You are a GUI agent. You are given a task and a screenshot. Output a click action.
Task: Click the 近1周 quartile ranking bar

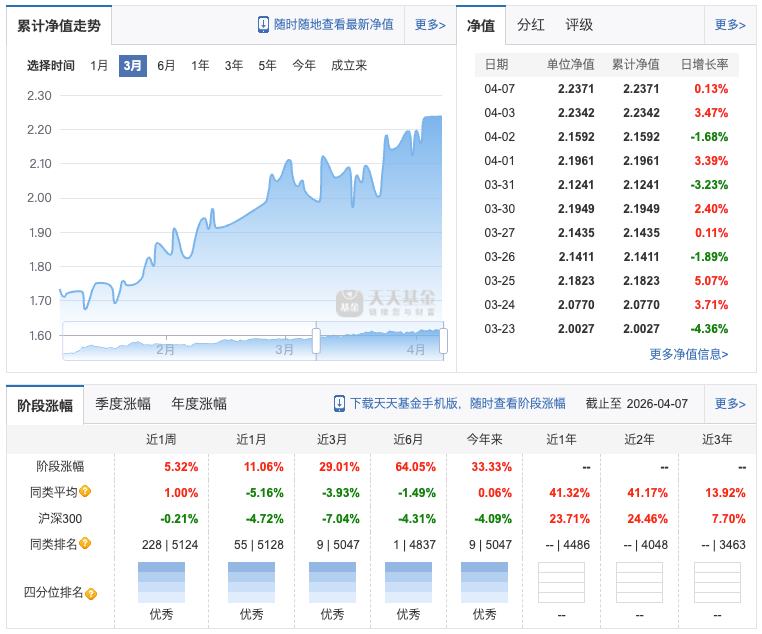[x=161, y=583]
